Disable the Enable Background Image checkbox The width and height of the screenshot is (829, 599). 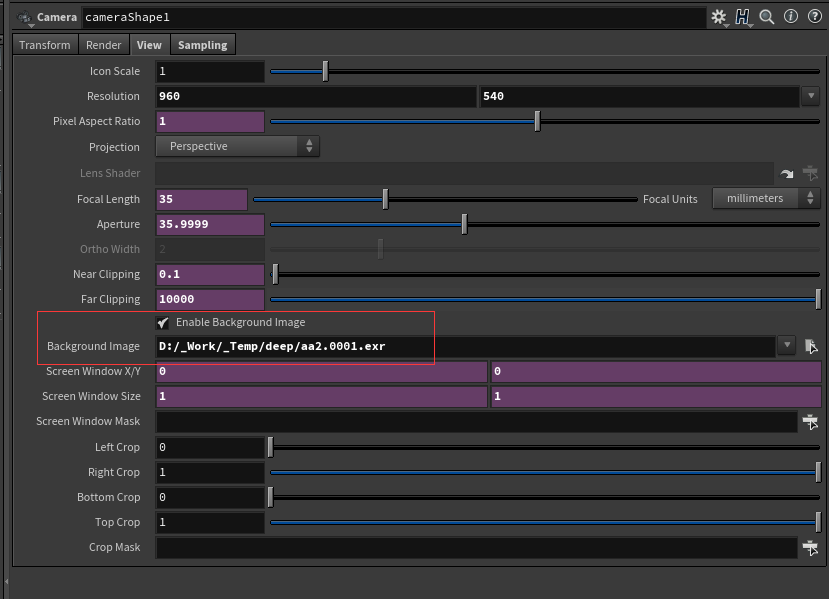pyautogui.click(x=163, y=322)
